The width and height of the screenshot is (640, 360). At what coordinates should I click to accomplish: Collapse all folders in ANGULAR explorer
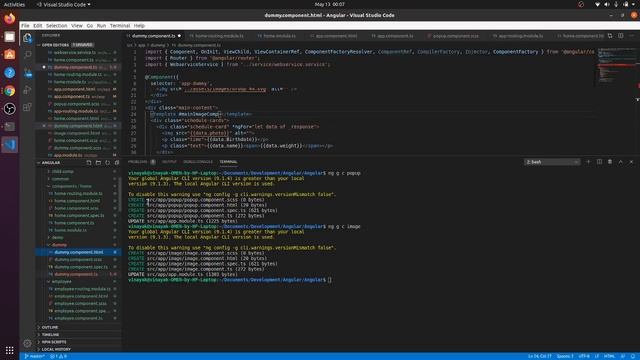click(x=117, y=162)
